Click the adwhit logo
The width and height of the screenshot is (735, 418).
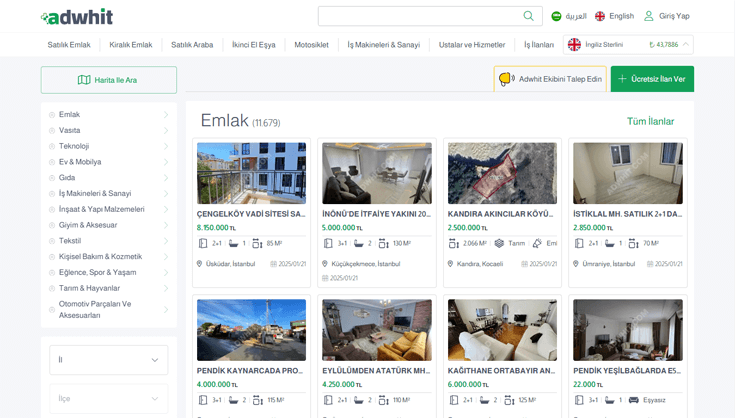(77, 17)
